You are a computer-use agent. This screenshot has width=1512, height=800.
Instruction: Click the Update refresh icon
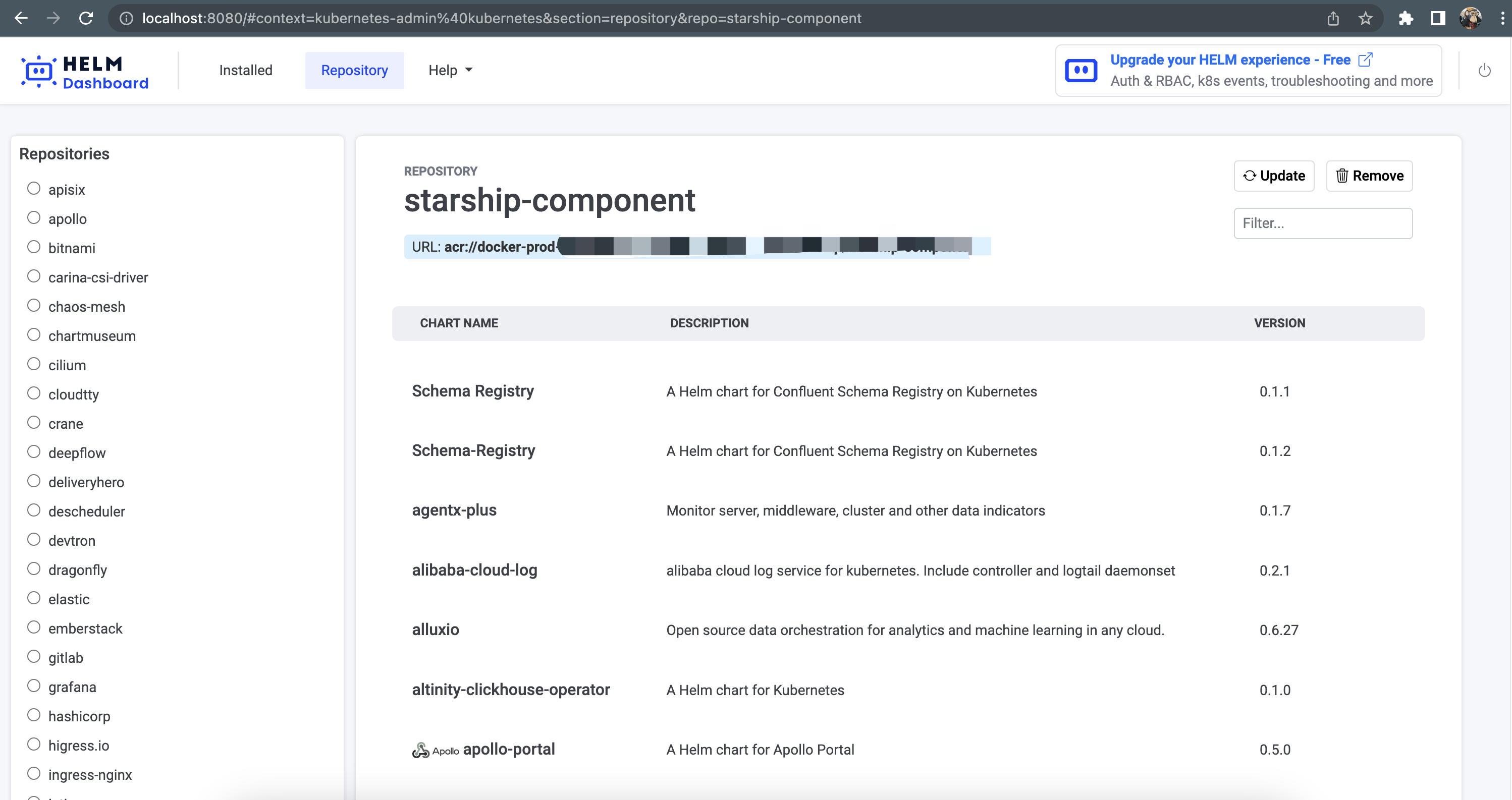(1250, 176)
